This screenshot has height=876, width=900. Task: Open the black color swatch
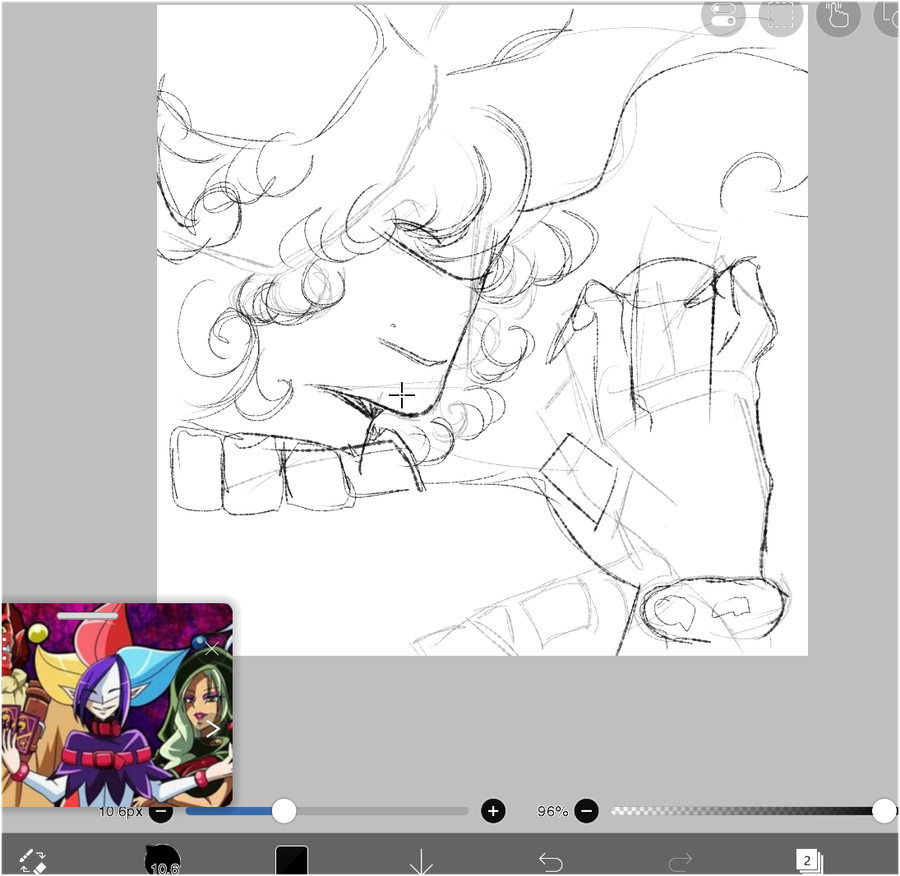click(x=292, y=861)
